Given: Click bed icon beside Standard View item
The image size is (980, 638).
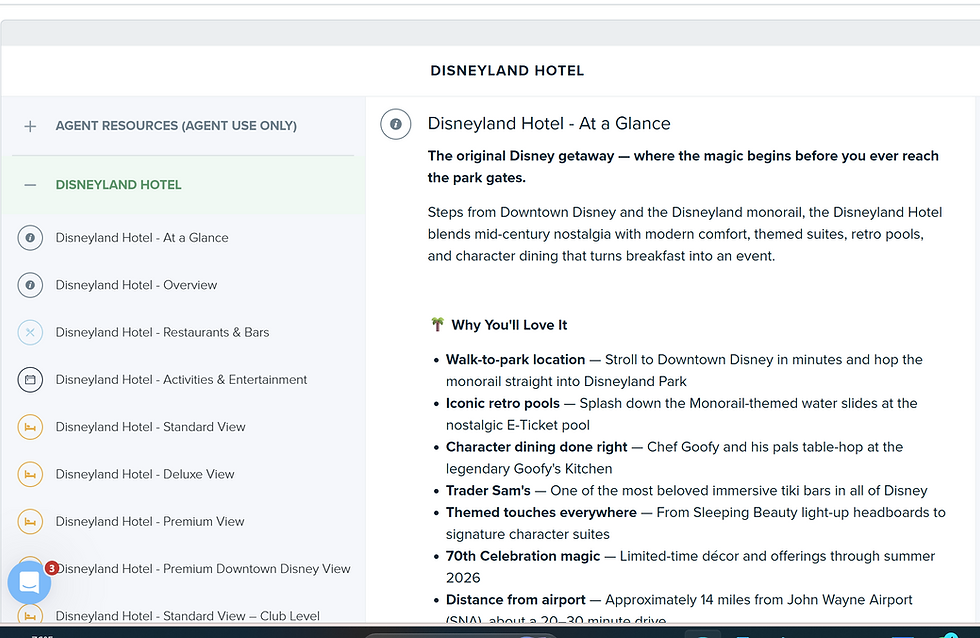Looking at the screenshot, I should pos(30,427).
